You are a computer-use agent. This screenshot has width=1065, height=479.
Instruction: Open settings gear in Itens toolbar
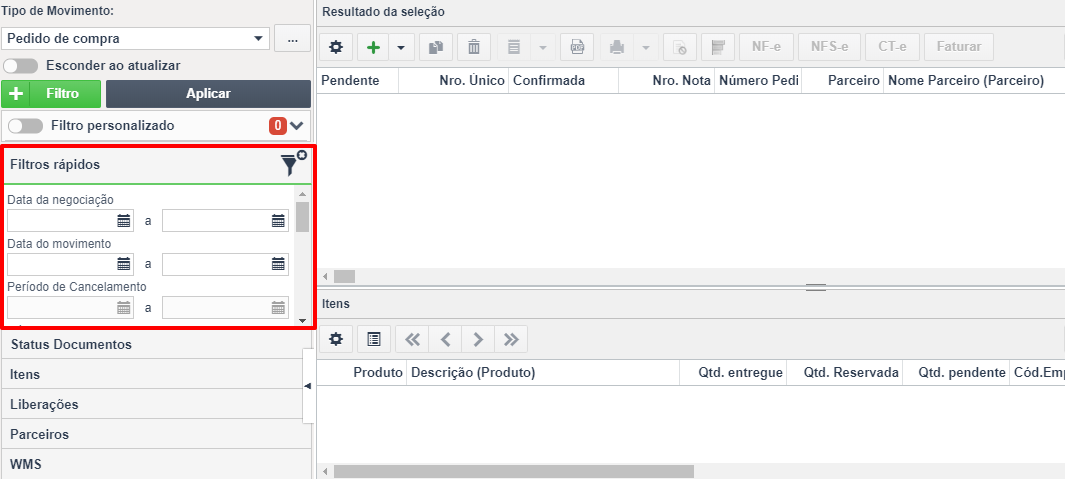click(336, 339)
